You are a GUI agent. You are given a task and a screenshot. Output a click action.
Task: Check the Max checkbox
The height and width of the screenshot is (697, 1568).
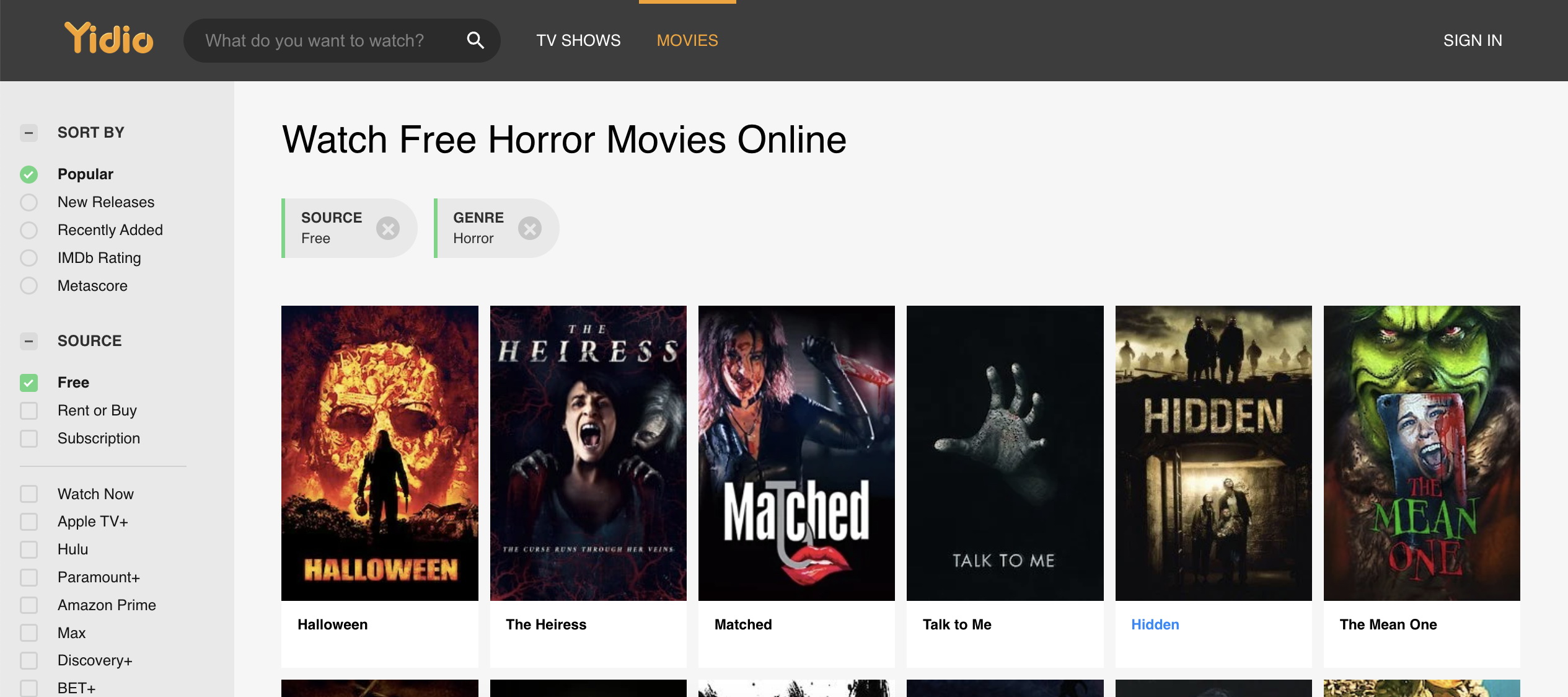pyautogui.click(x=29, y=633)
